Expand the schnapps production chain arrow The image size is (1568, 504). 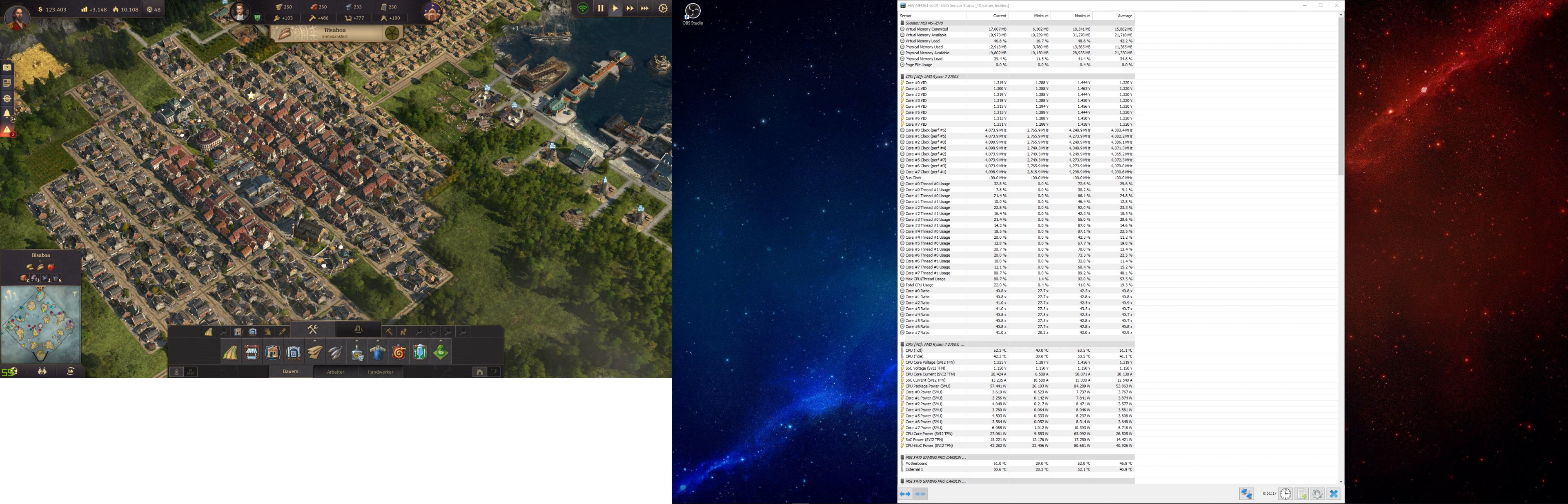357,341
